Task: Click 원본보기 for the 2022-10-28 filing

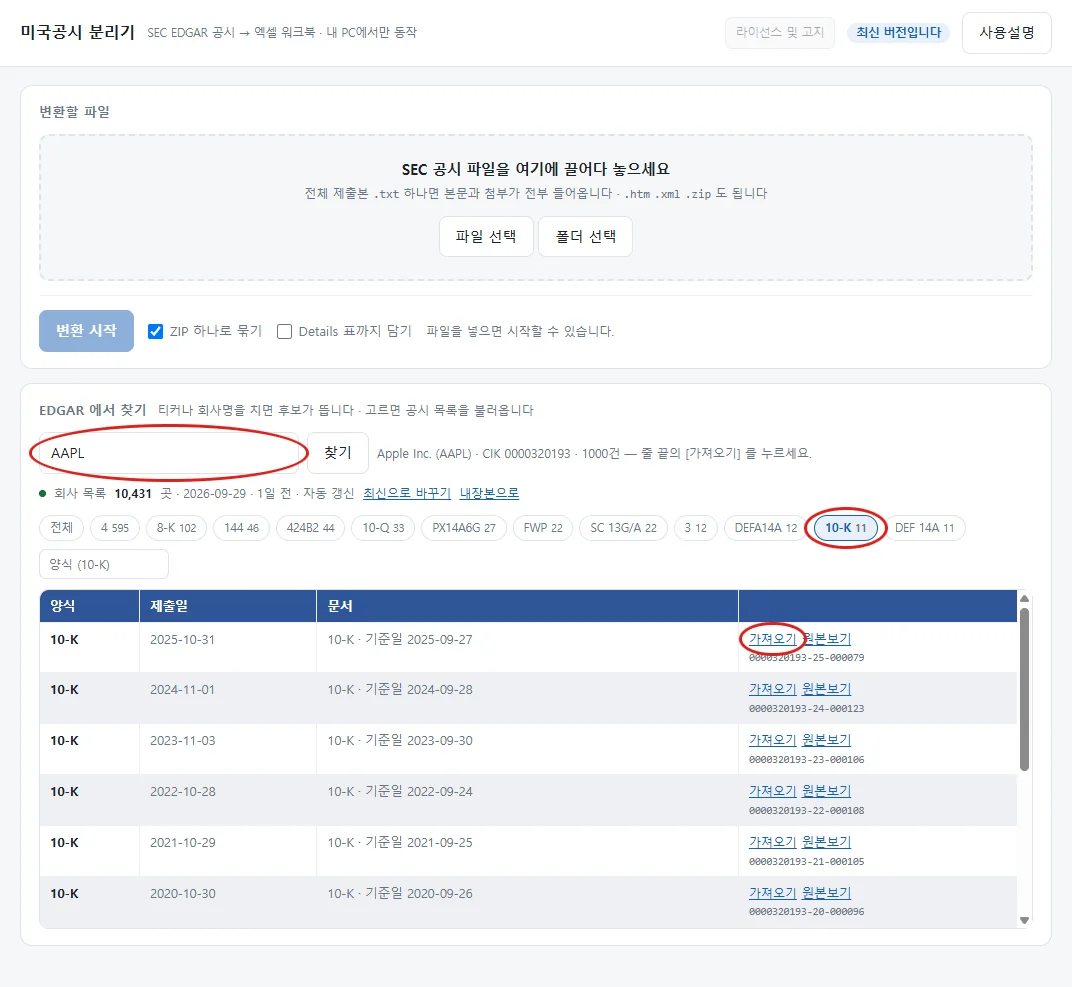Action: [827, 792]
